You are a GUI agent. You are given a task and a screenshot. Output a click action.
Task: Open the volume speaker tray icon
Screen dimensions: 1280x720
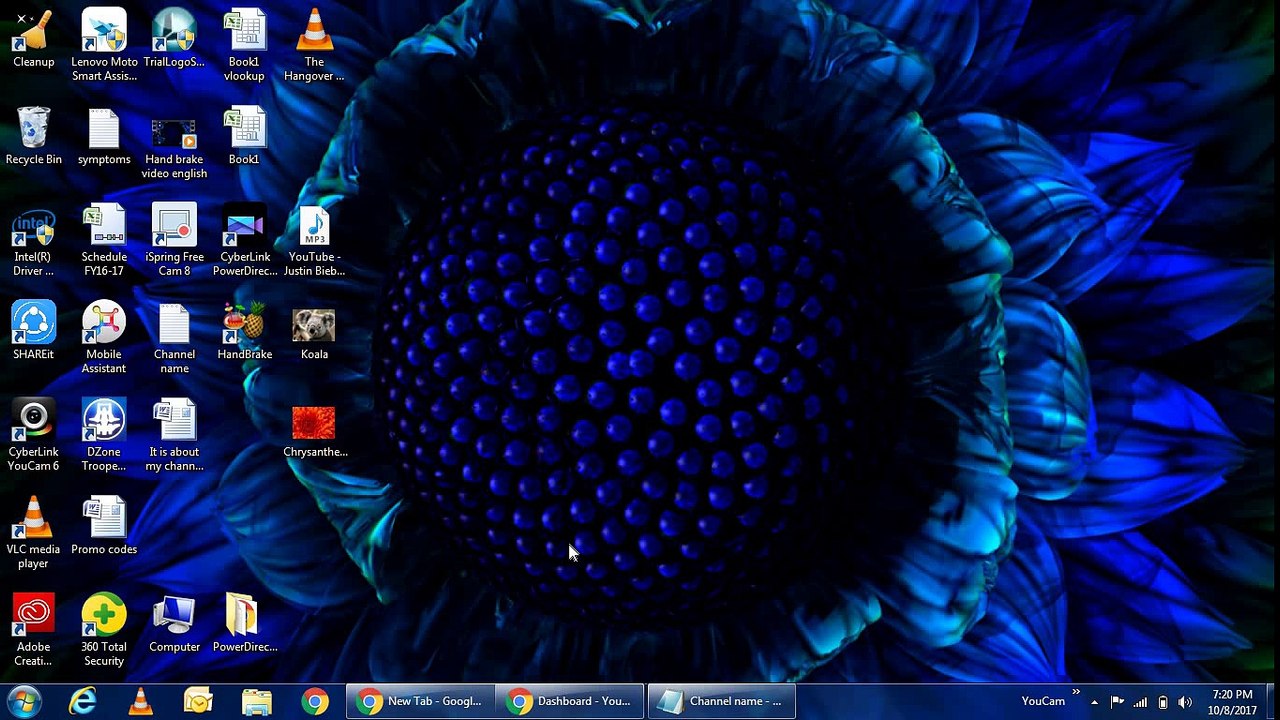pyautogui.click(x=1185, y=702)
